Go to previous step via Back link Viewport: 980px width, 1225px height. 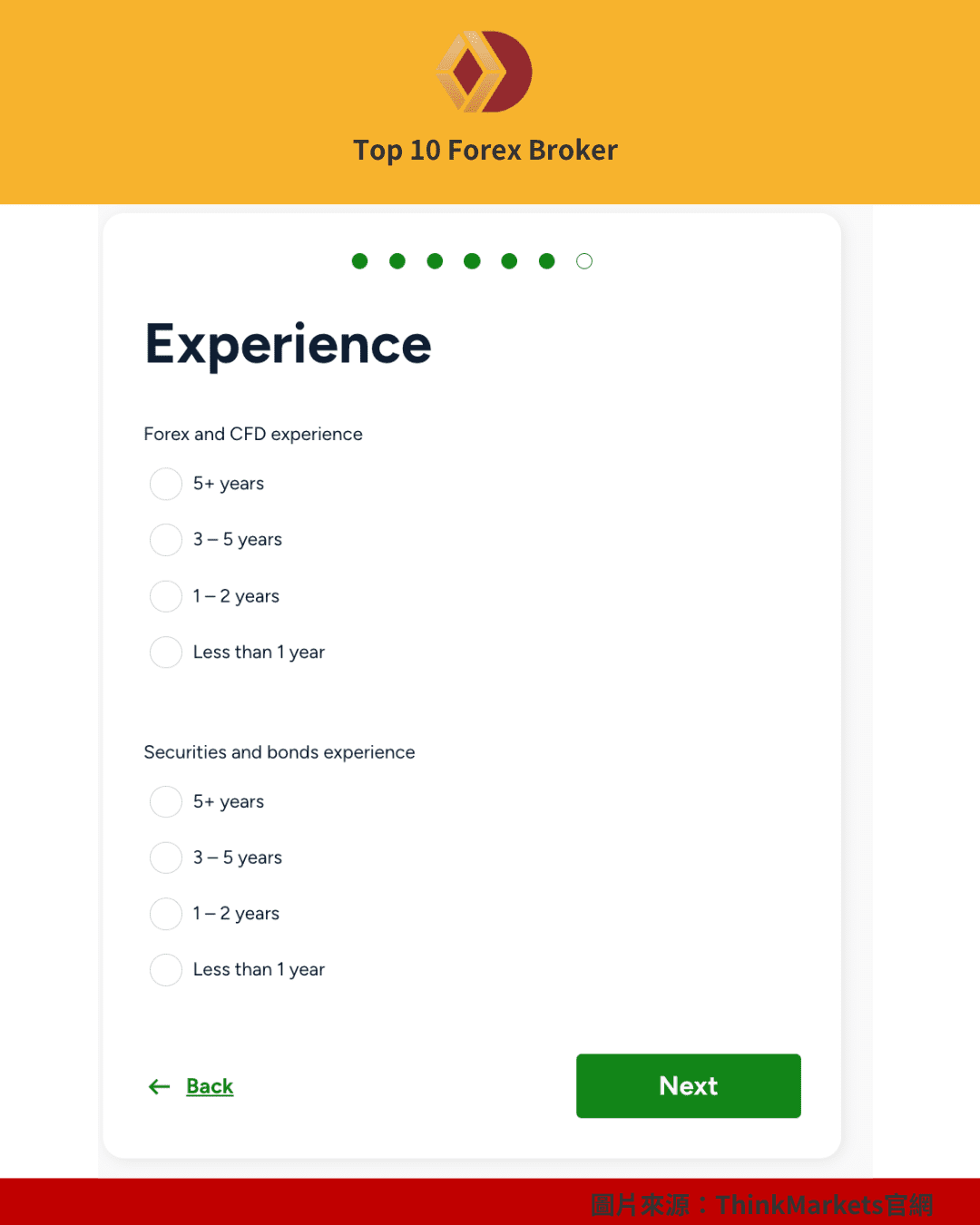coord(210,1086)
